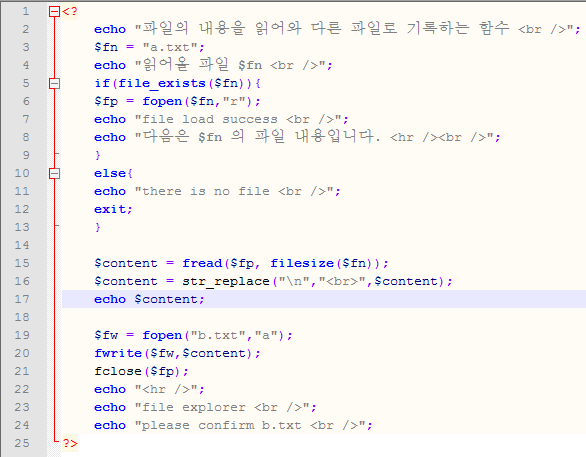Image resolution: width=586 pixels, height=457 pixels.
Task: Click the closing brace on line 9
Action: pyautogui.click(x=98, y=155)
